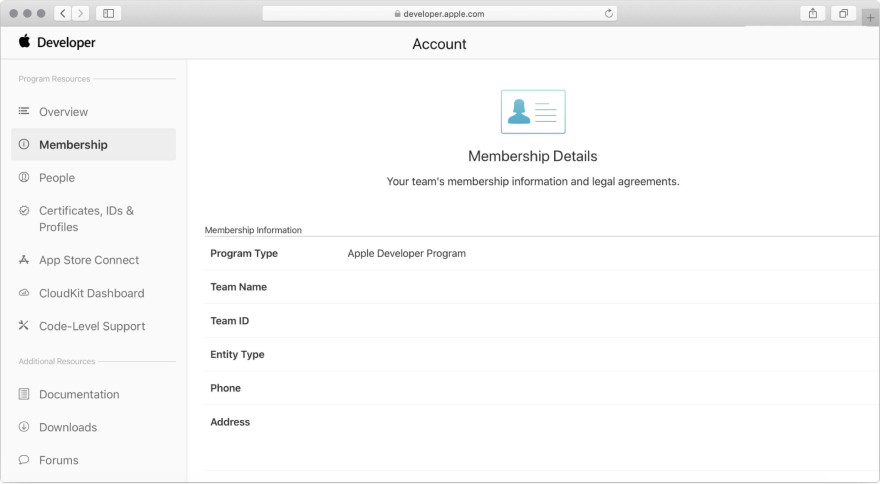880x484 pixels.
Task: Click the developer.apple.com address bar
Action: tap(439, 13)
